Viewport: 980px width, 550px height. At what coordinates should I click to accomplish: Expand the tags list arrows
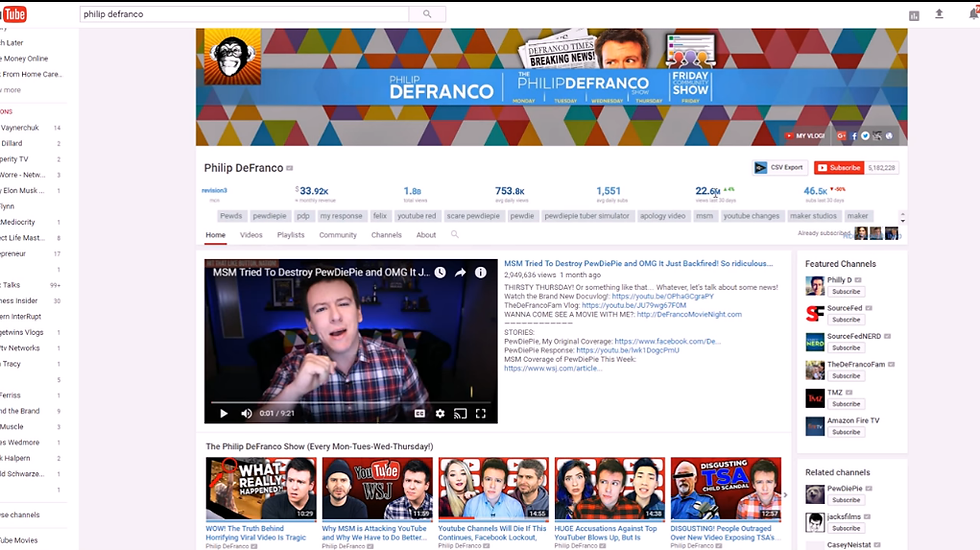[902, 217]
